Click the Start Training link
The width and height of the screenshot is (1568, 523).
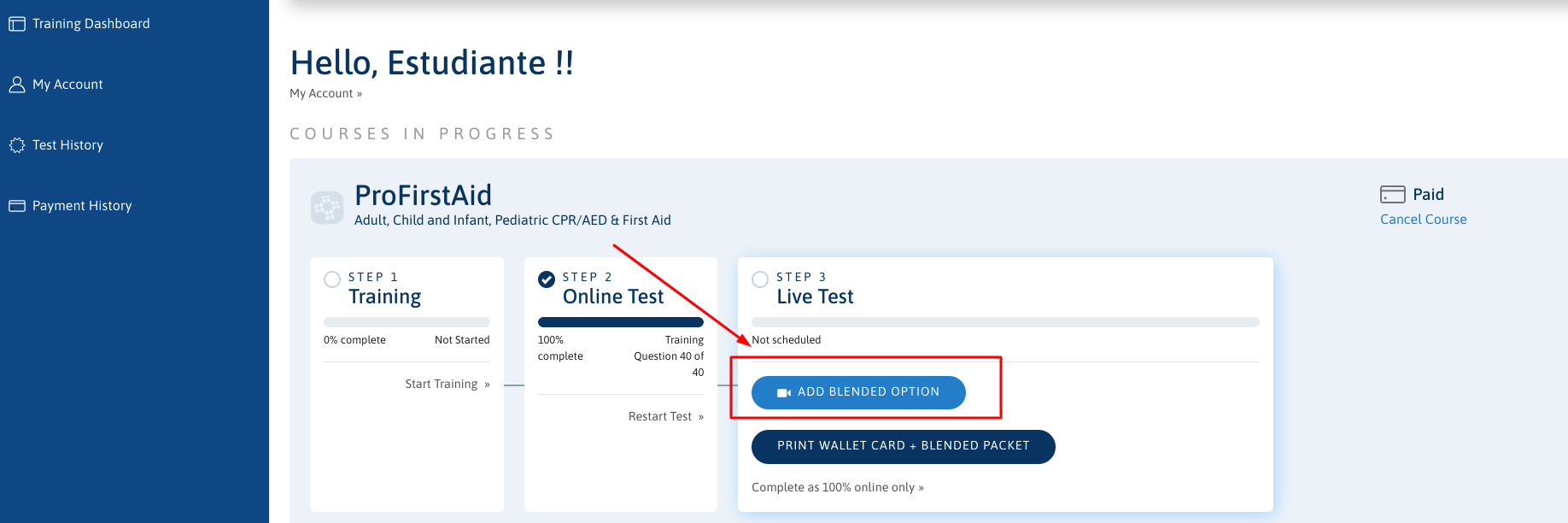[448, 385]
